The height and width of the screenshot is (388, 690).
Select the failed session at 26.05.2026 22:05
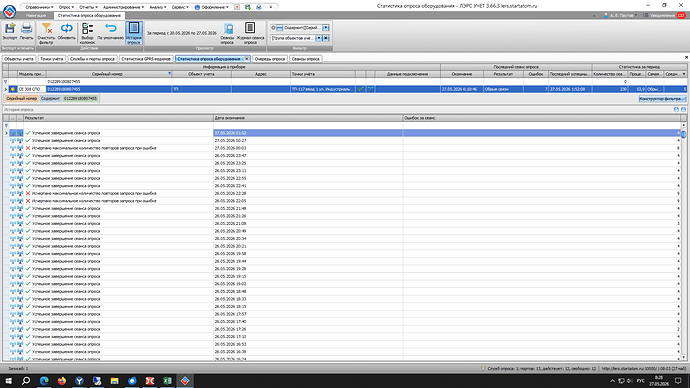[345, 201]
